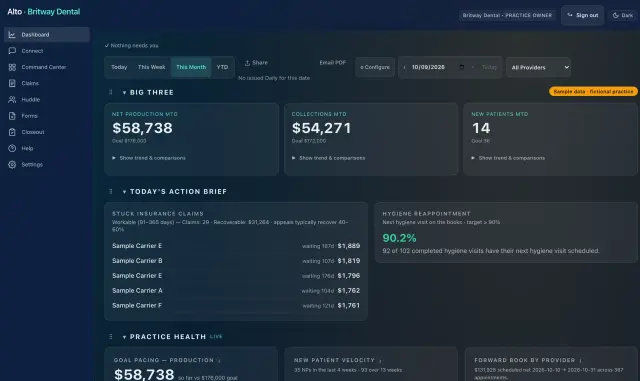Click the share upload icon

click(247, 63)
